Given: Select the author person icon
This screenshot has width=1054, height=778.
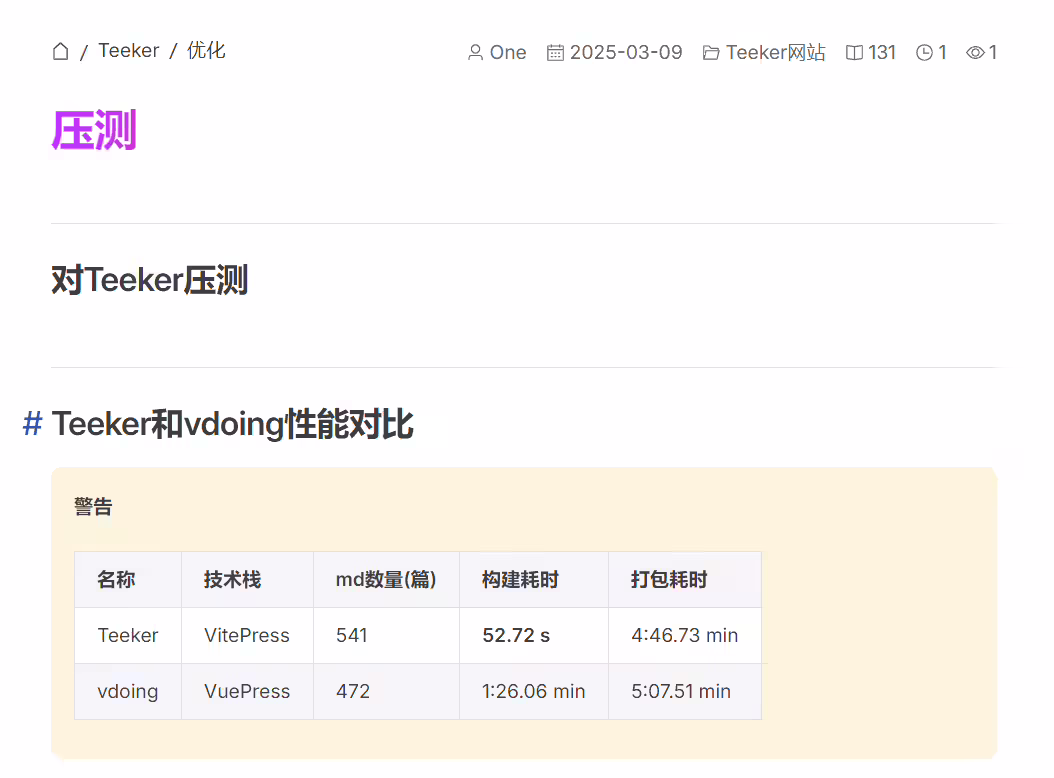Looking at the screenshot, I should click(x=475, y=52).
